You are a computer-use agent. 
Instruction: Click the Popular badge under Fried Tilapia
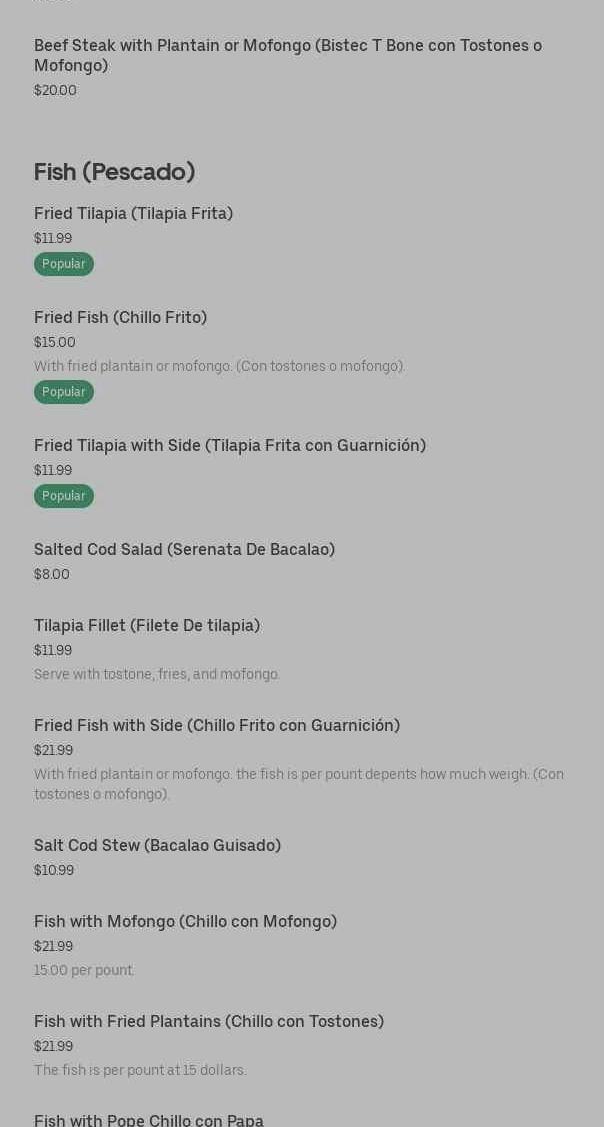click(x=64, y=264)
